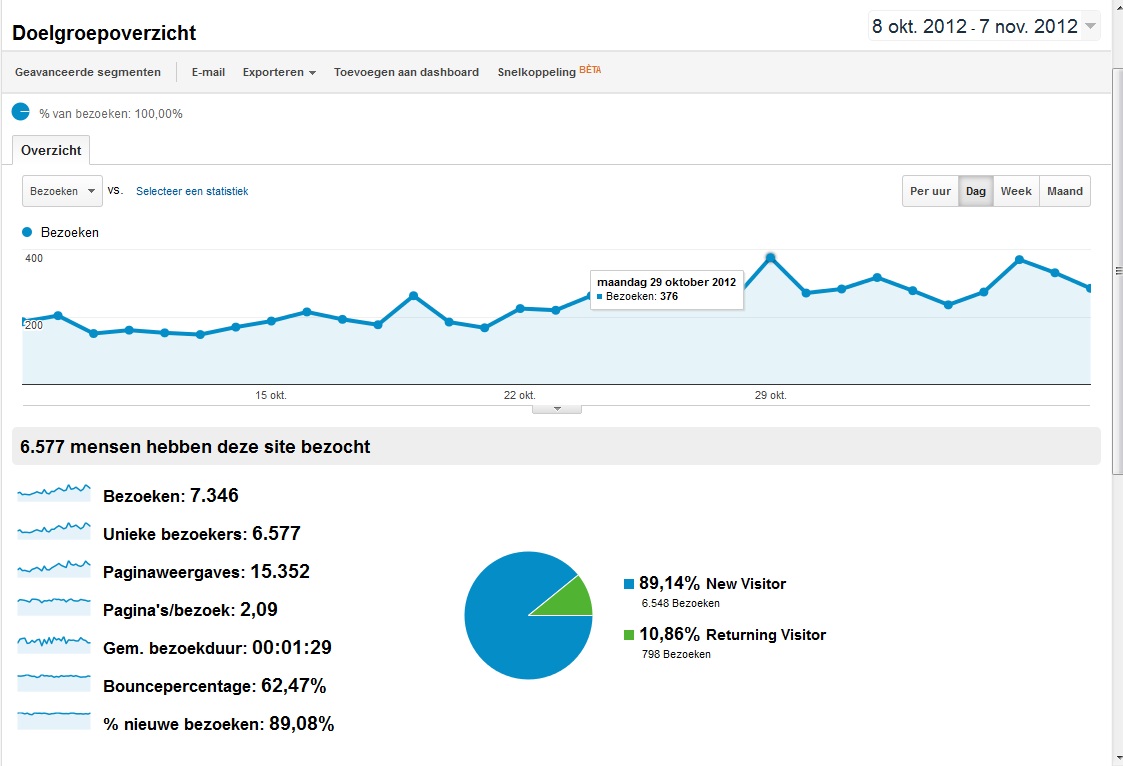Set graph granularity to Per uur

coord(930,191)
